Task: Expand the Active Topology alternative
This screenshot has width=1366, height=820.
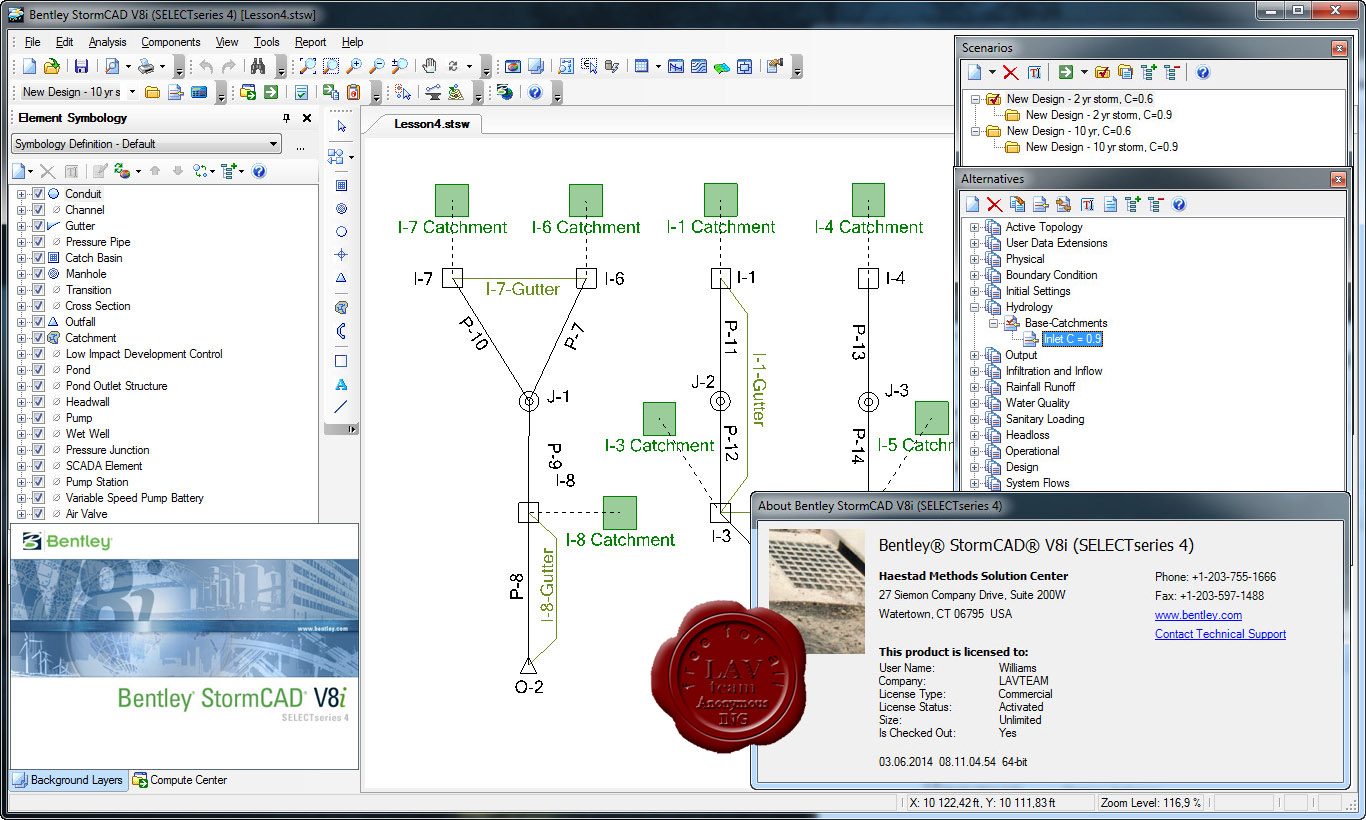Action: pos(975,227)
